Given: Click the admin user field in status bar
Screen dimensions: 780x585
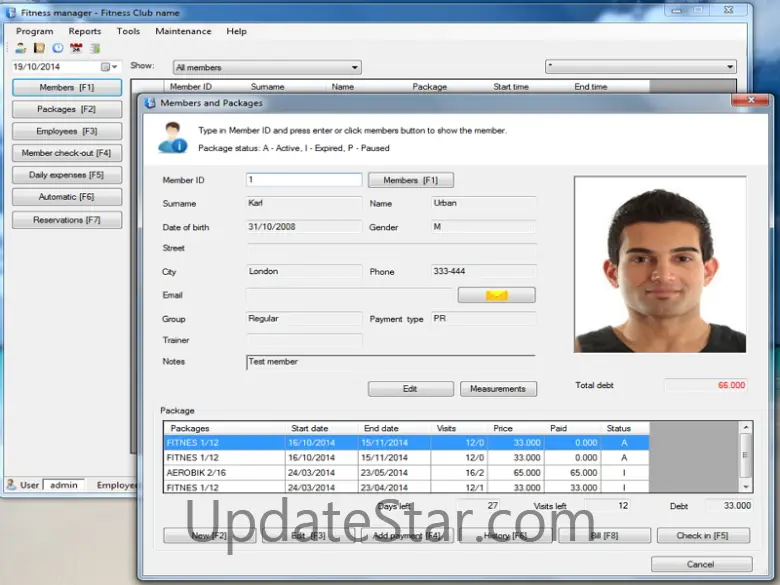Looking at the screenshot, I should pos(64,485).
